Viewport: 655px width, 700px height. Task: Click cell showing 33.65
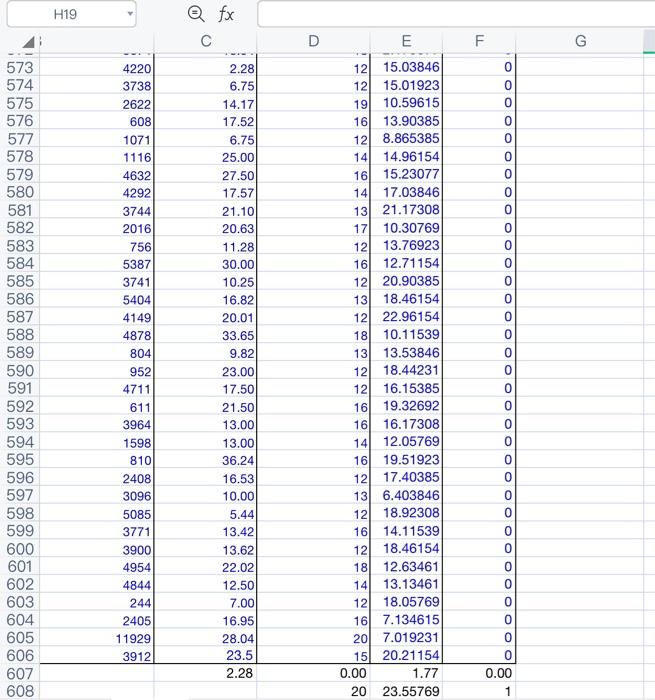click(205, 335)
